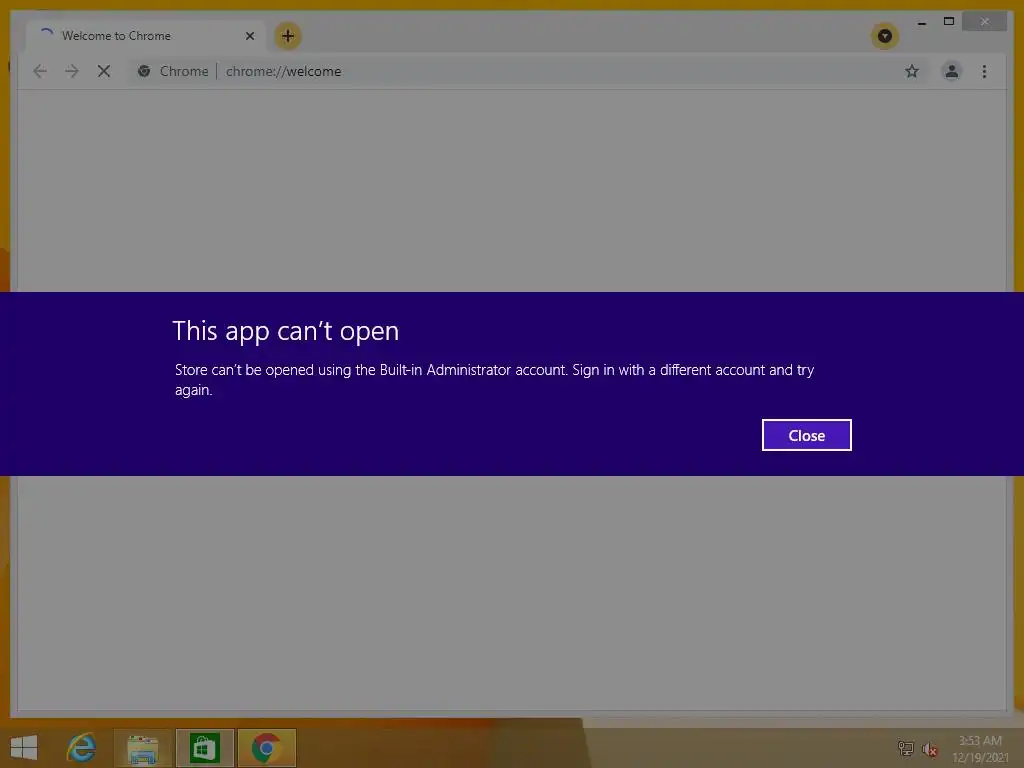This screenshot has width=1024, height=768.
Task: Click the round dropdown icon beside minimize
Action: coord(885,36)
